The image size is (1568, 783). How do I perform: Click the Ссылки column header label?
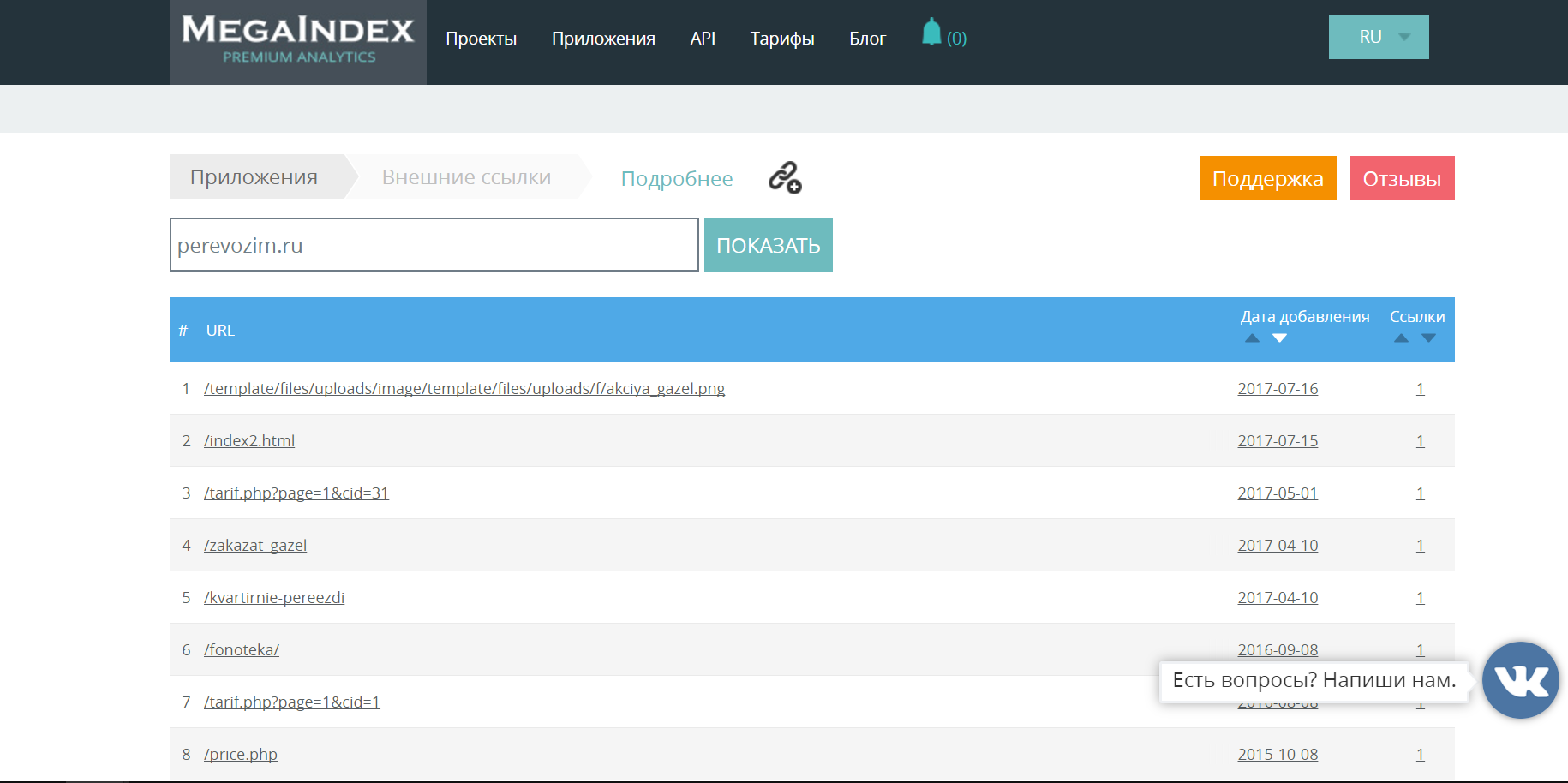pyautogui.click(x=1417, y=317)
